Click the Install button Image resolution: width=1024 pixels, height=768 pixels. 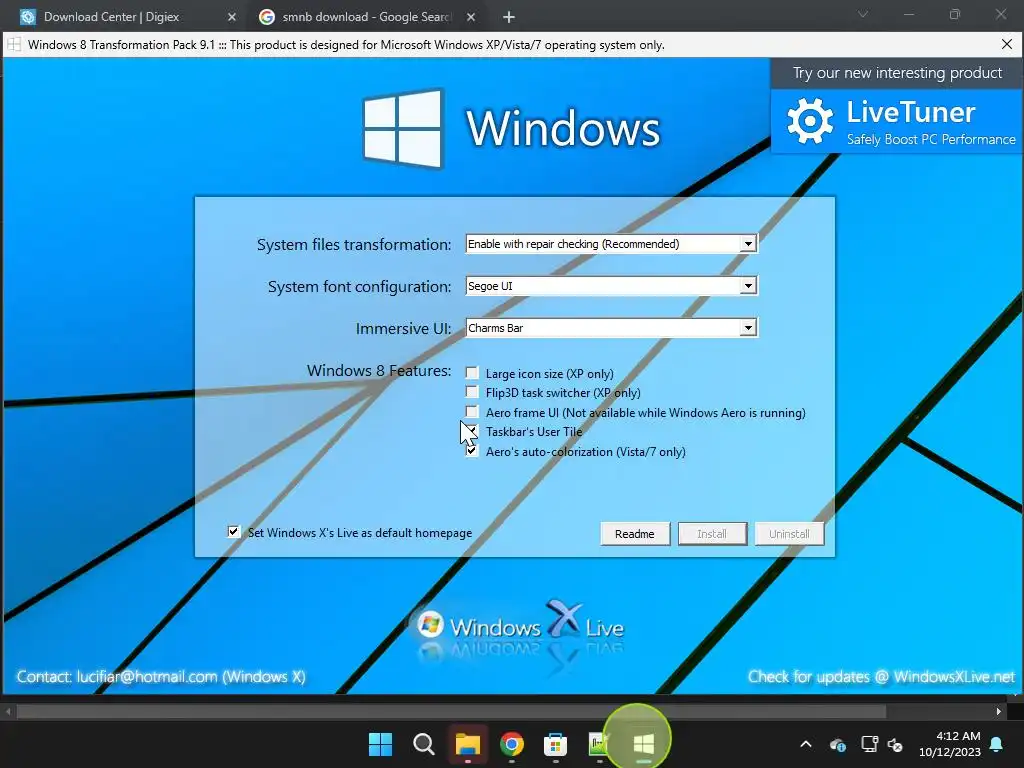click(x=712, y=534)
